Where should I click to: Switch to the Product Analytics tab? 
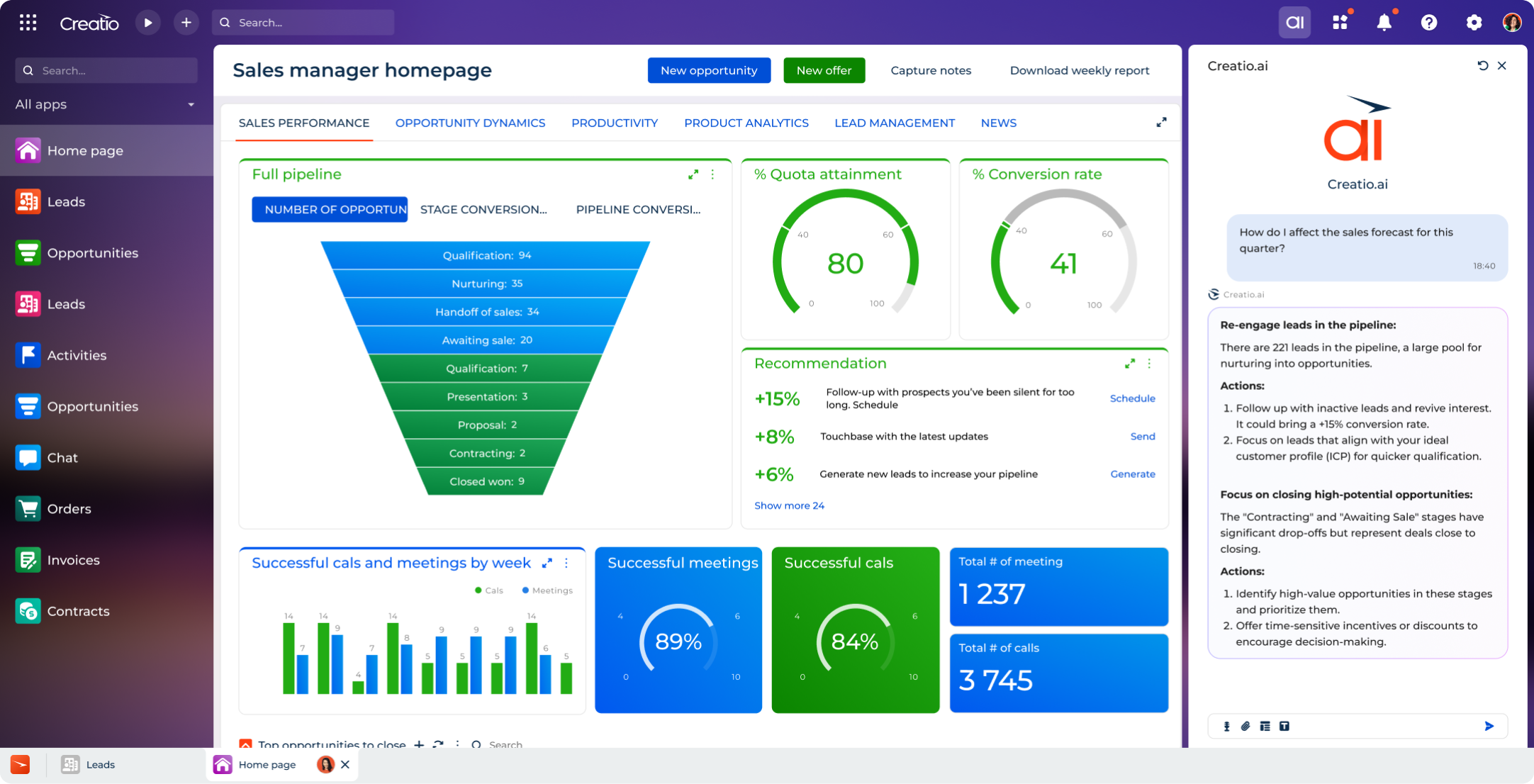pyautogui.click(x=746, y=123)
